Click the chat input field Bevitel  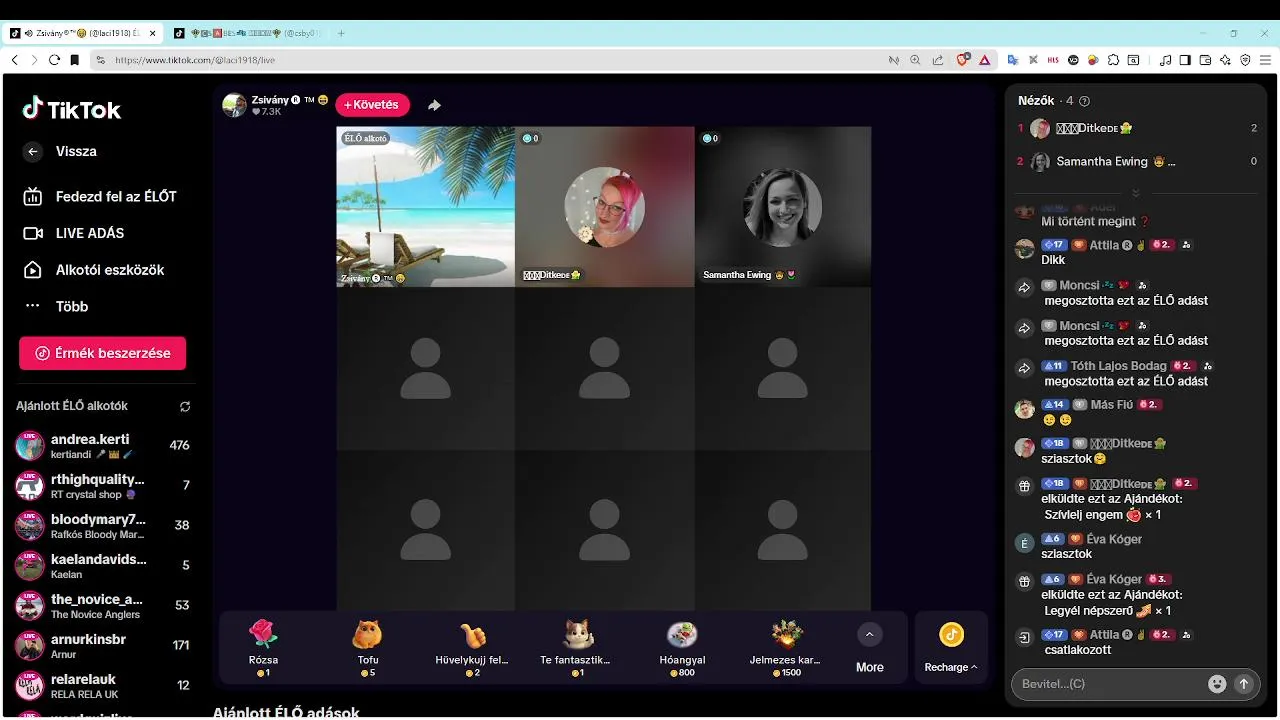(x=1110, y=684)
